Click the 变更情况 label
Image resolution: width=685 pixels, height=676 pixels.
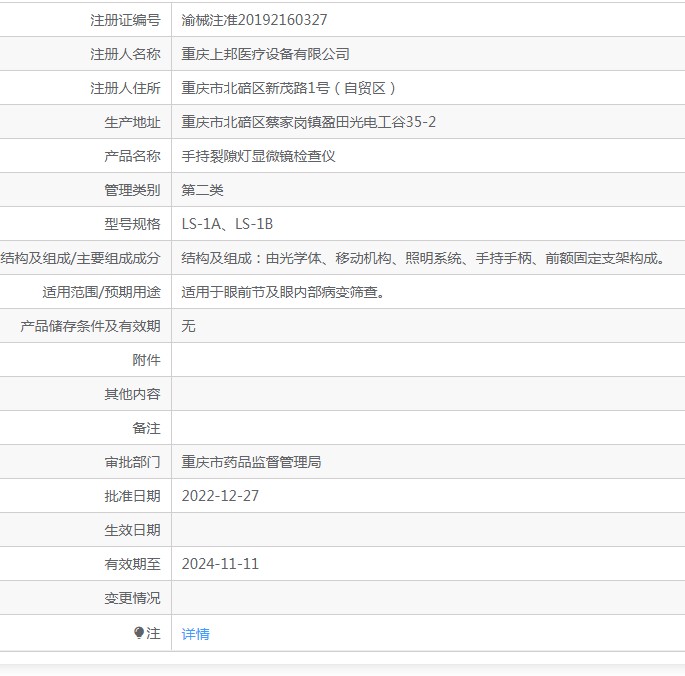pos(132,598)
